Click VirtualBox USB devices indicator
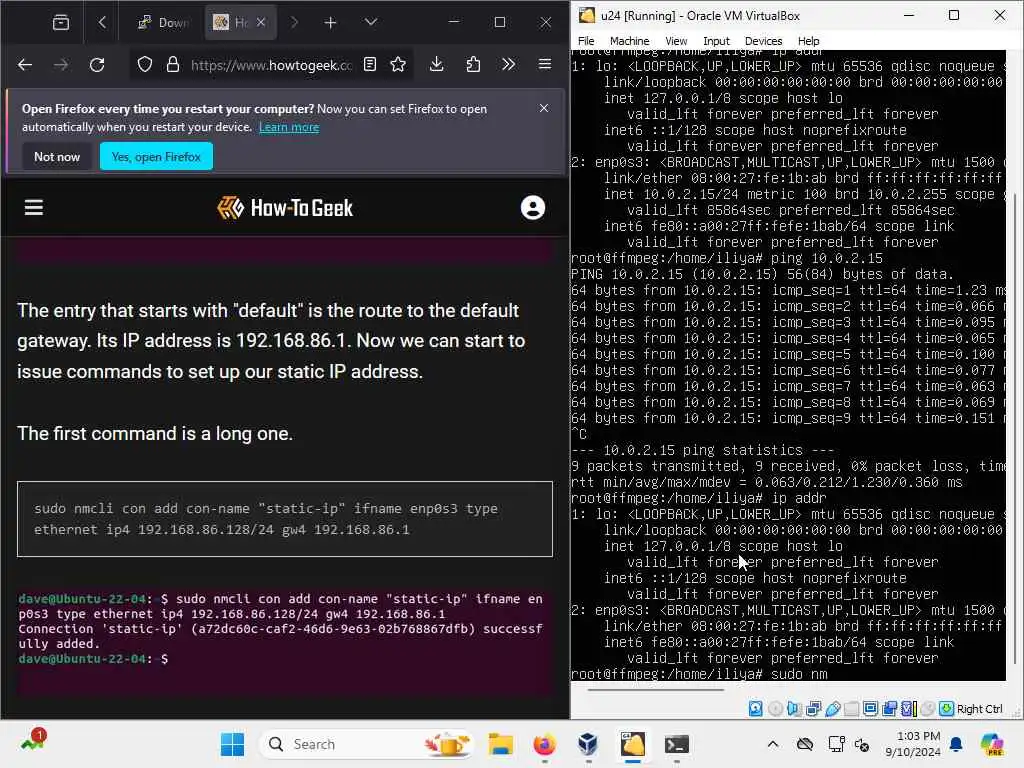The width and height of the screenshot is (1024, 768). click(x=832, y=709)
